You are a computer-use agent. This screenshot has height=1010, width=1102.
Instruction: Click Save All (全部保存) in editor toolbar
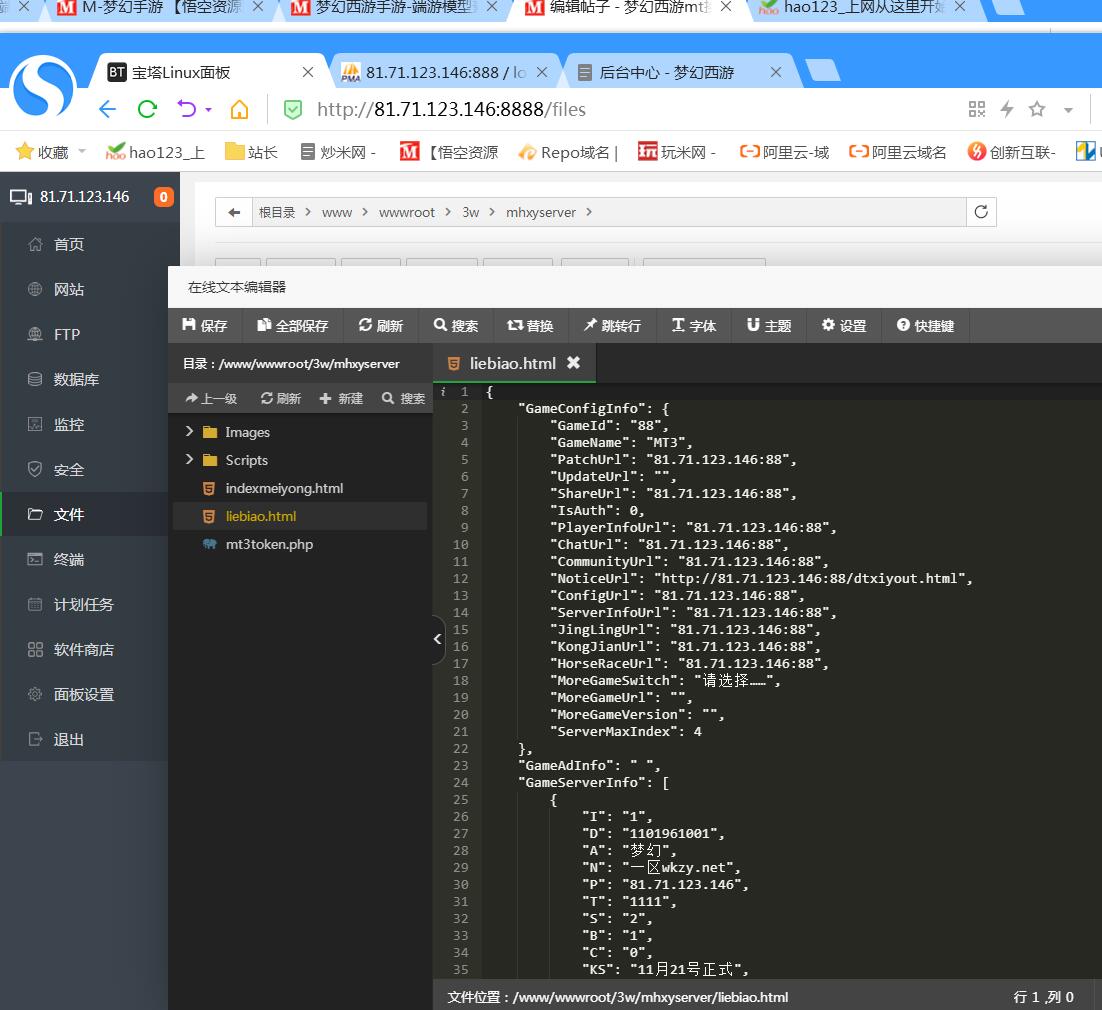293,326
